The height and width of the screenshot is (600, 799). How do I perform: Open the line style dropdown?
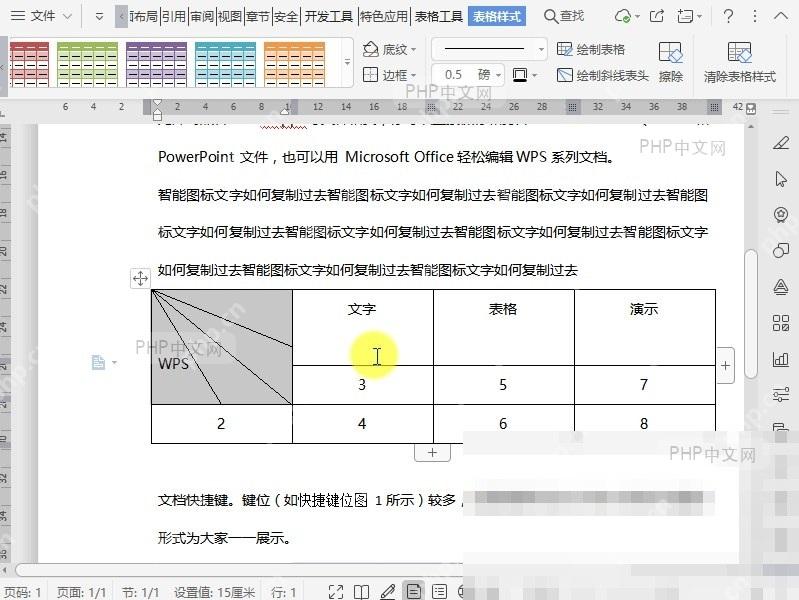tap(489, 49)
